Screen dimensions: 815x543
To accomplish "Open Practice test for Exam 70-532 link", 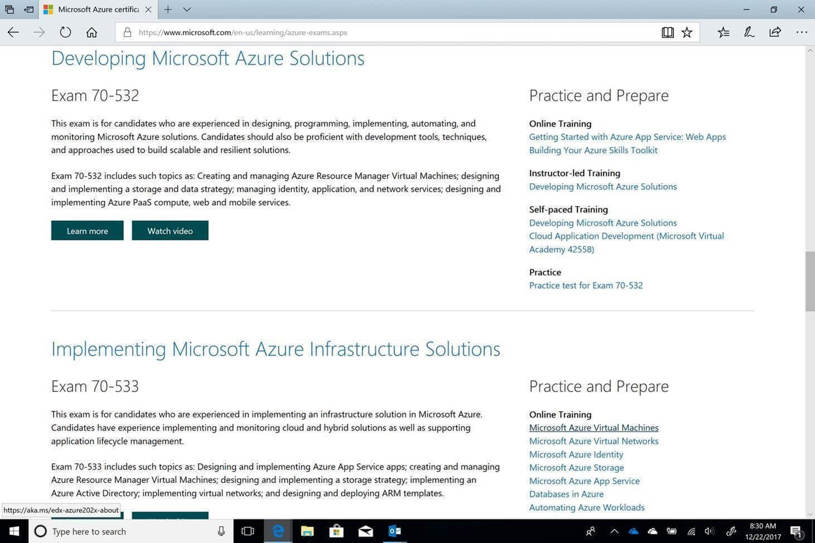I will pyautogui.click(x=586, y=285).
